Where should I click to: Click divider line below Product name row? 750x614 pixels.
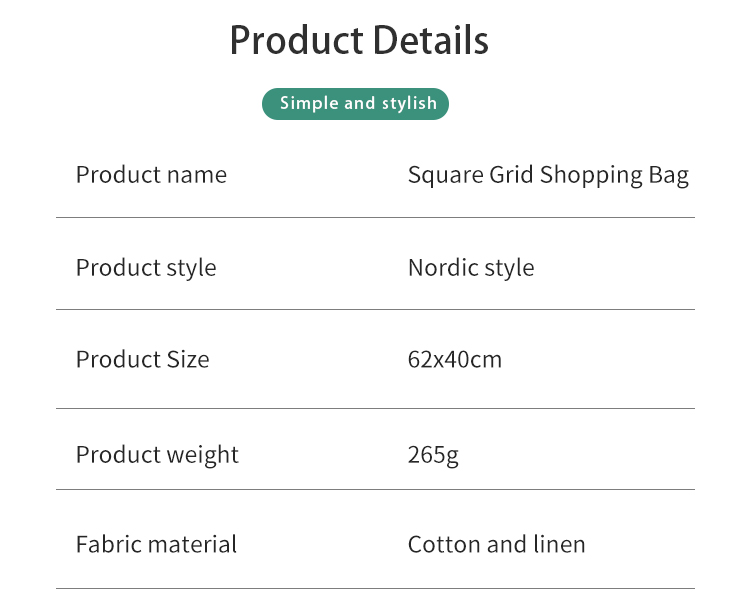pyautogui.click(x=375, y=218)
